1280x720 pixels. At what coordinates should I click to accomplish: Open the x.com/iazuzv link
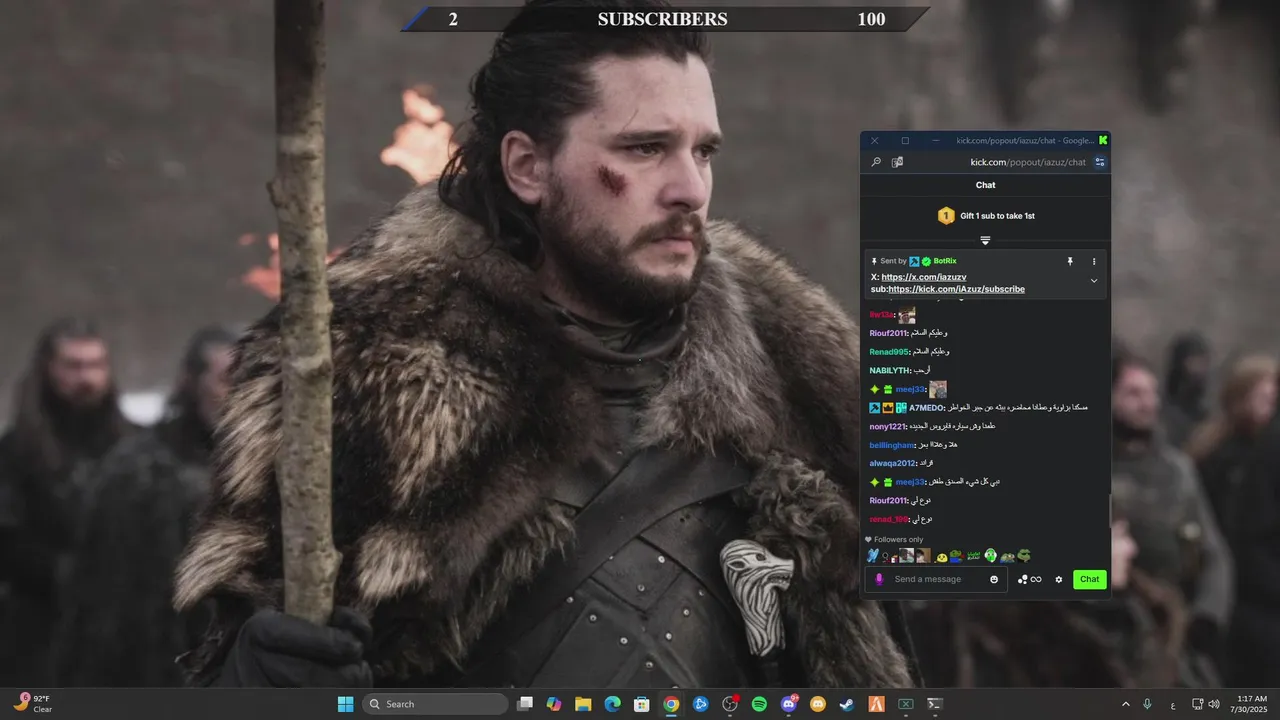924,277
